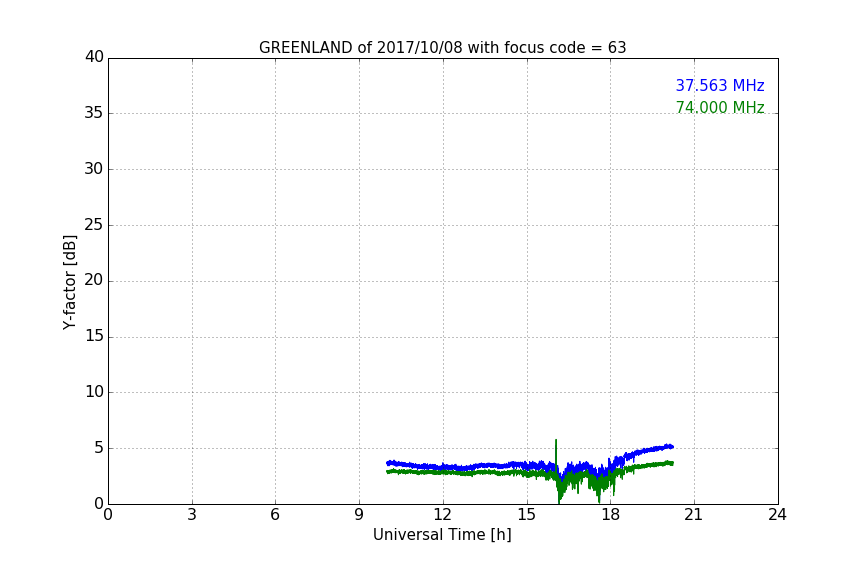Viewport: 864px width, 576px height.
Task: Select the blue 37.563 MHz legend label
Action: (x=720, y=85)
